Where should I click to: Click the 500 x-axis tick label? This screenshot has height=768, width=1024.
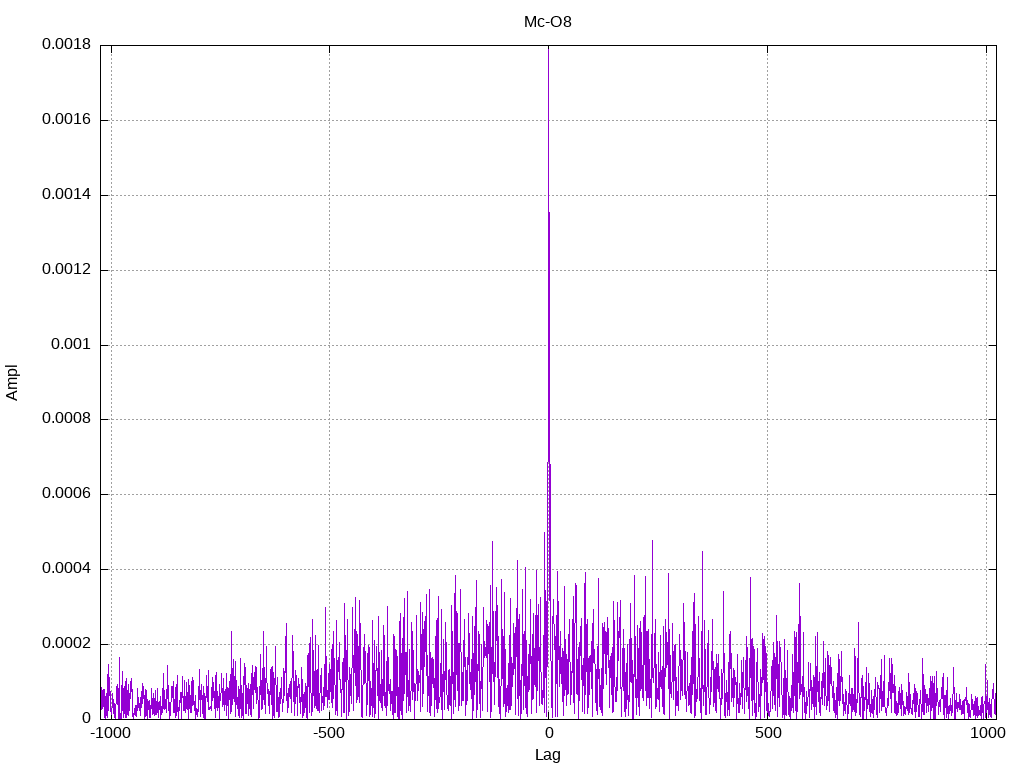coord(768,733)
